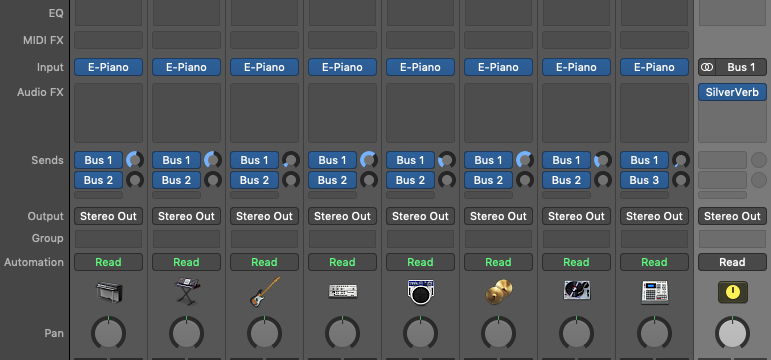Viewport: 771px width, 360px height.
Task: Open the green Read automation menu on electric piano strip
Action: 109,262
